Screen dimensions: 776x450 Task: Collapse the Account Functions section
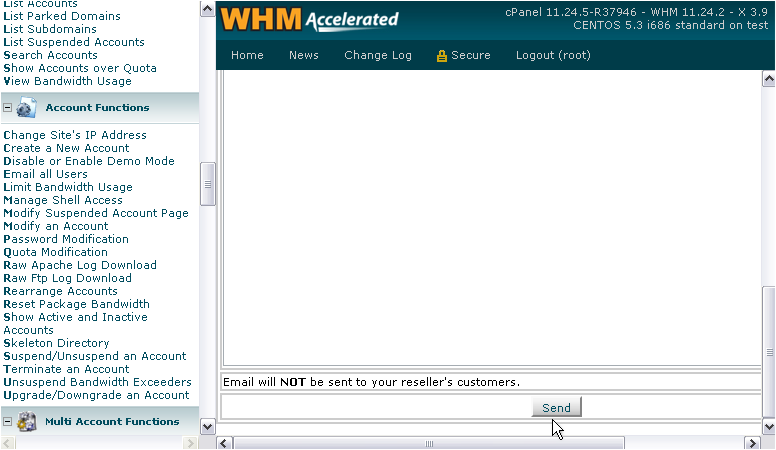point(7,108)
